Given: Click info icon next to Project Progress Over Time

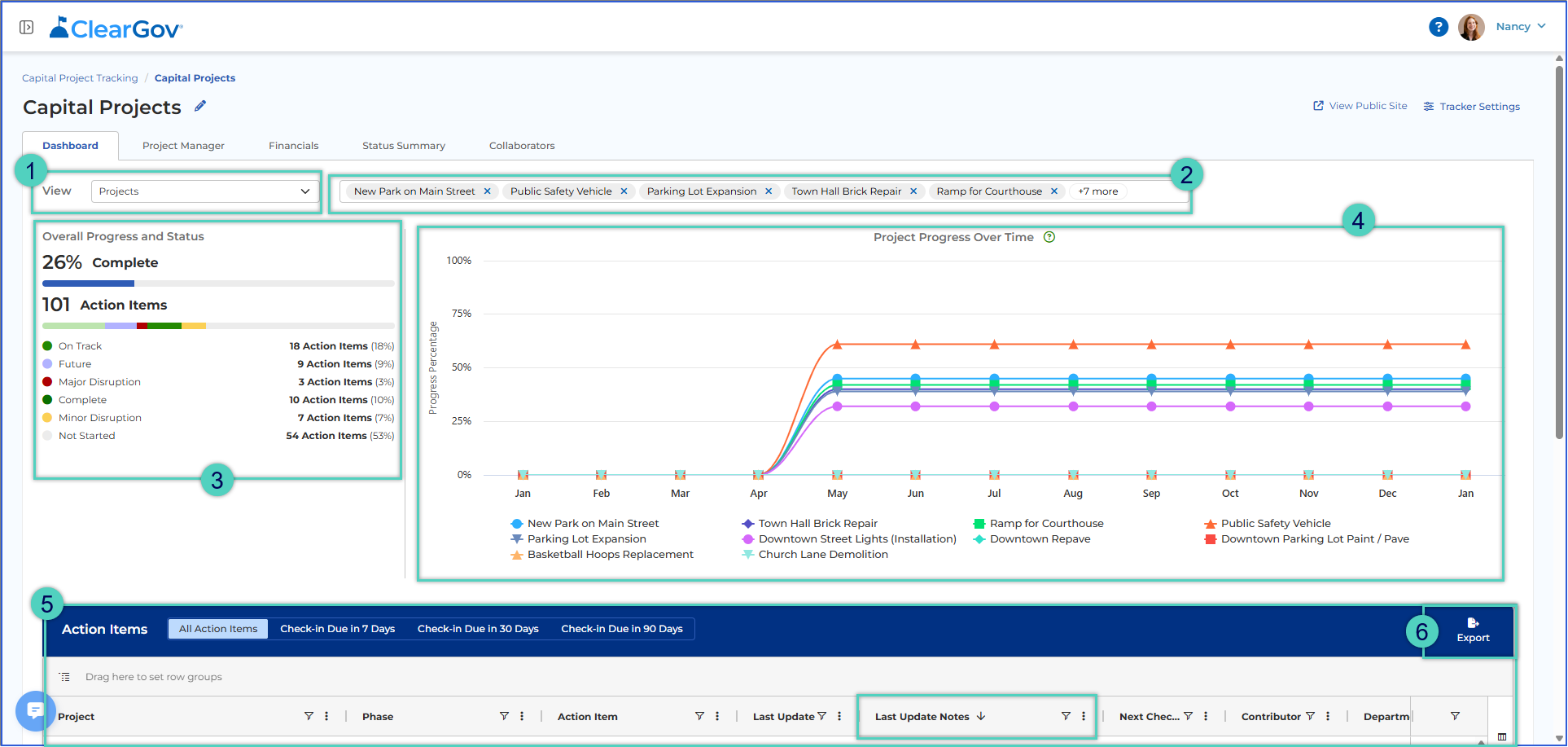Looking at the screenshot, I should [1049, 237].
